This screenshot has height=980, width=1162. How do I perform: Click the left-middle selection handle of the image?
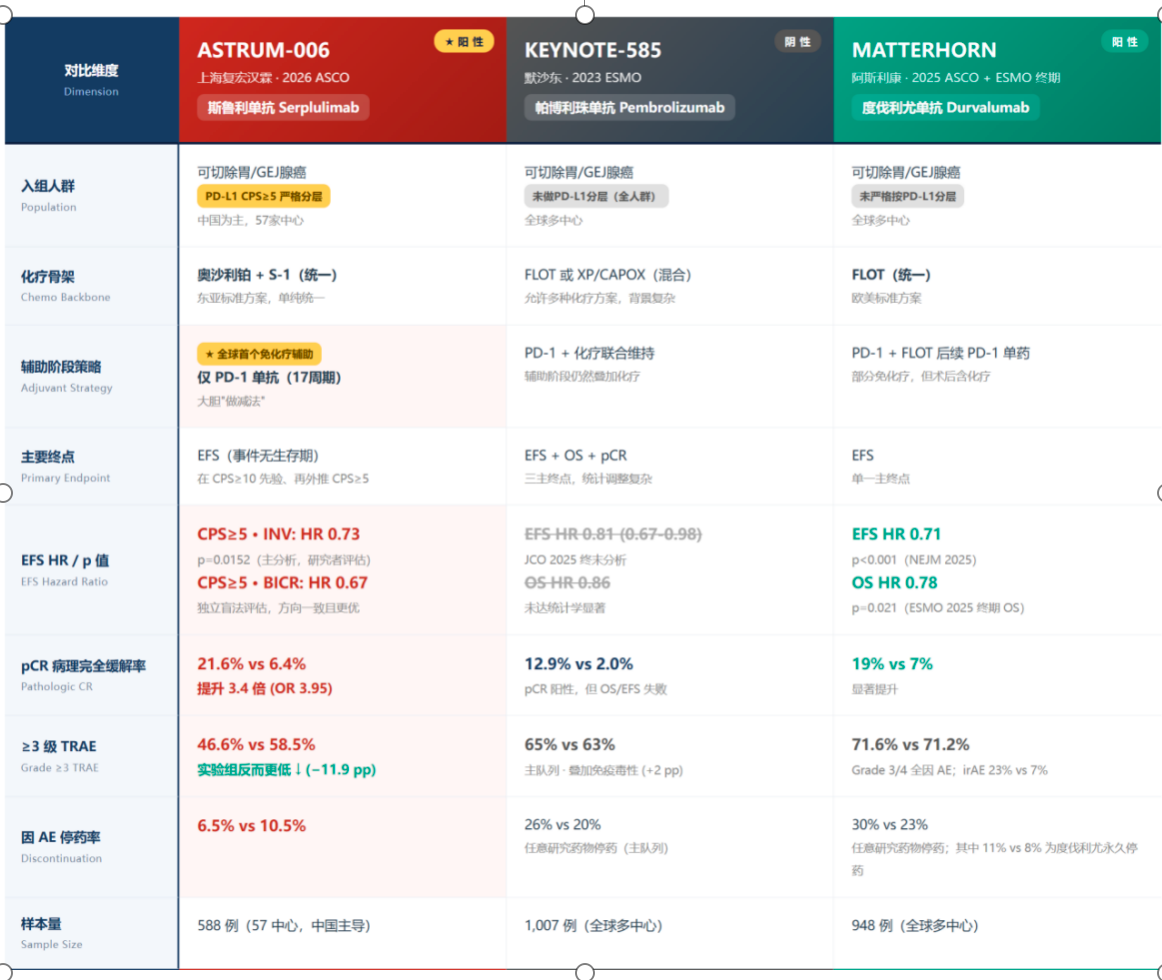pyautogui.click(x=4, y=493)
